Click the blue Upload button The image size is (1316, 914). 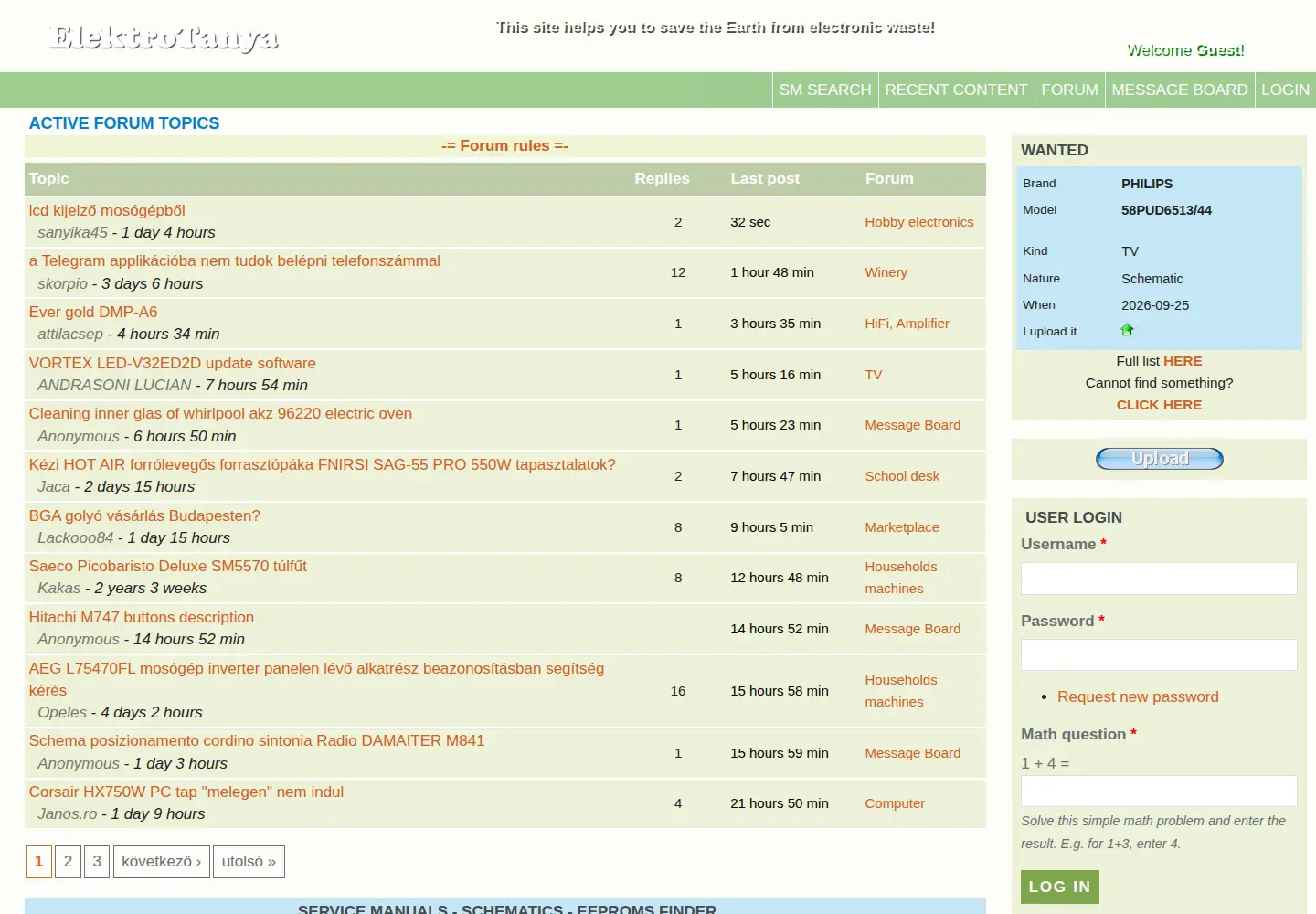1160,459
